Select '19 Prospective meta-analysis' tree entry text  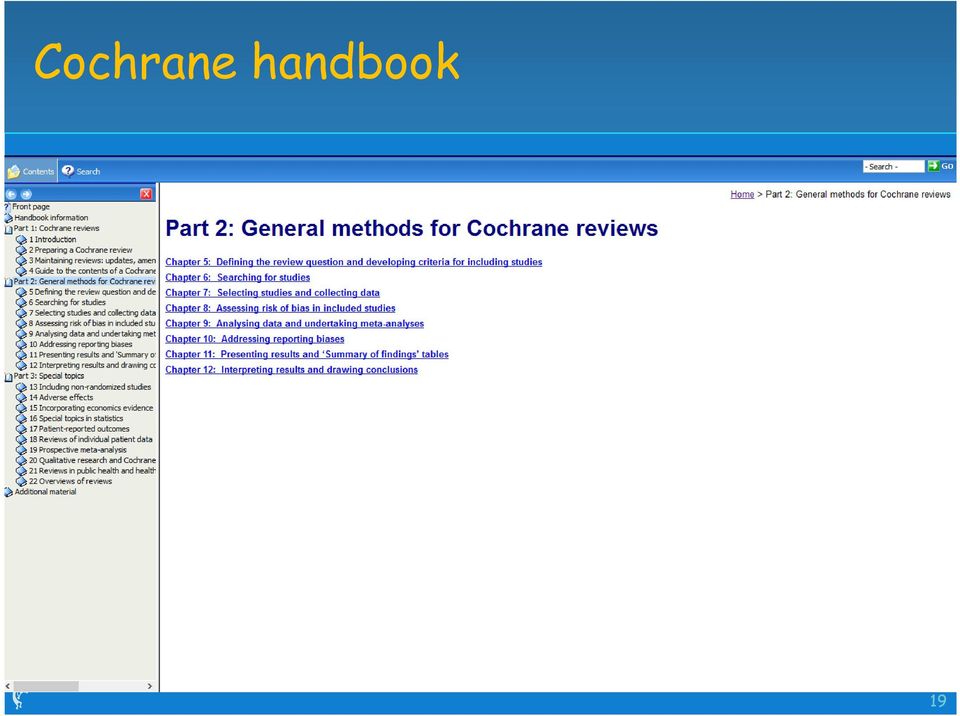click(78, 450)
